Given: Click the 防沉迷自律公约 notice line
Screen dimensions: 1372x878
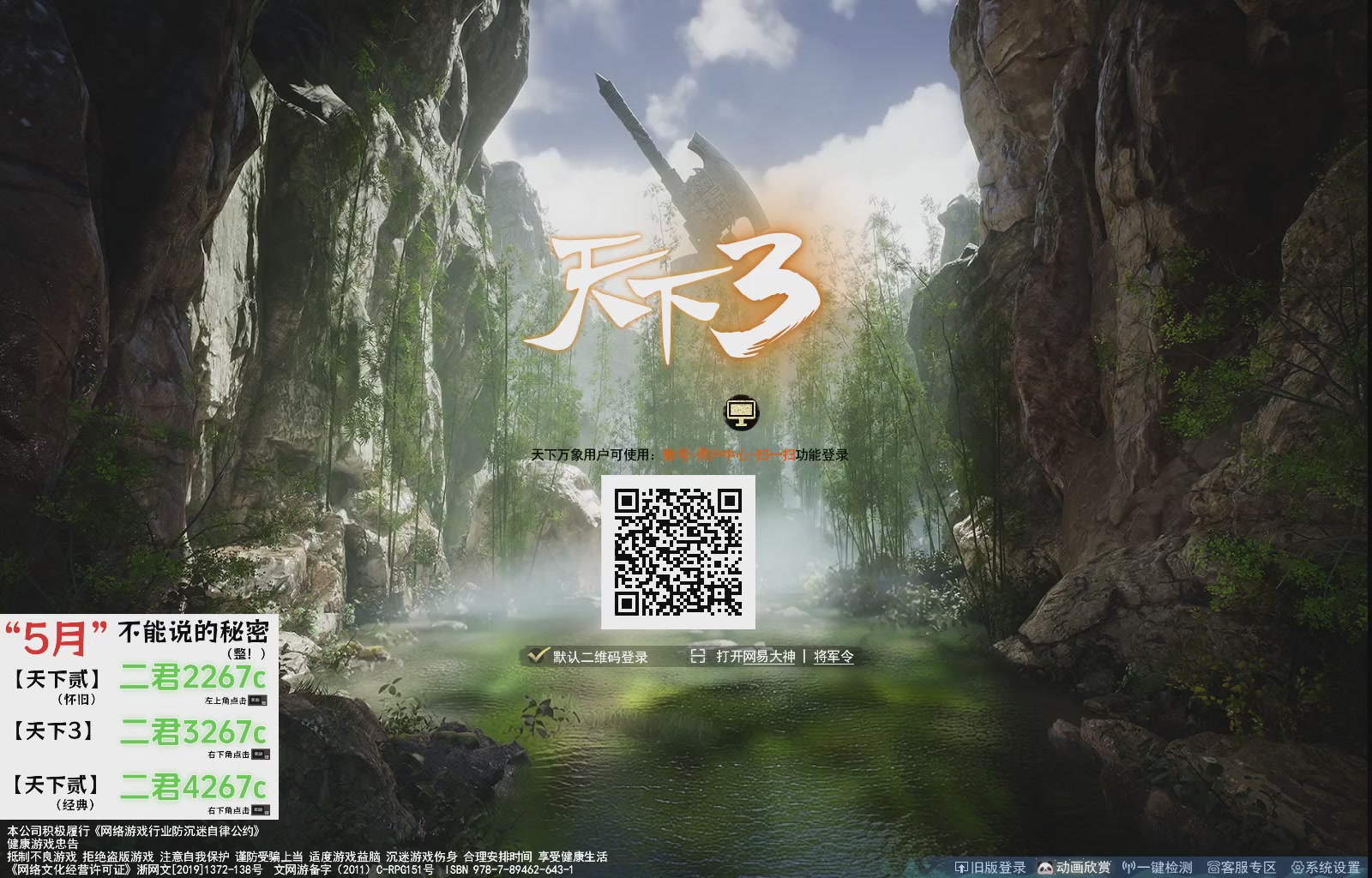Looking at the screenshot, I should [x=133, y=831].
